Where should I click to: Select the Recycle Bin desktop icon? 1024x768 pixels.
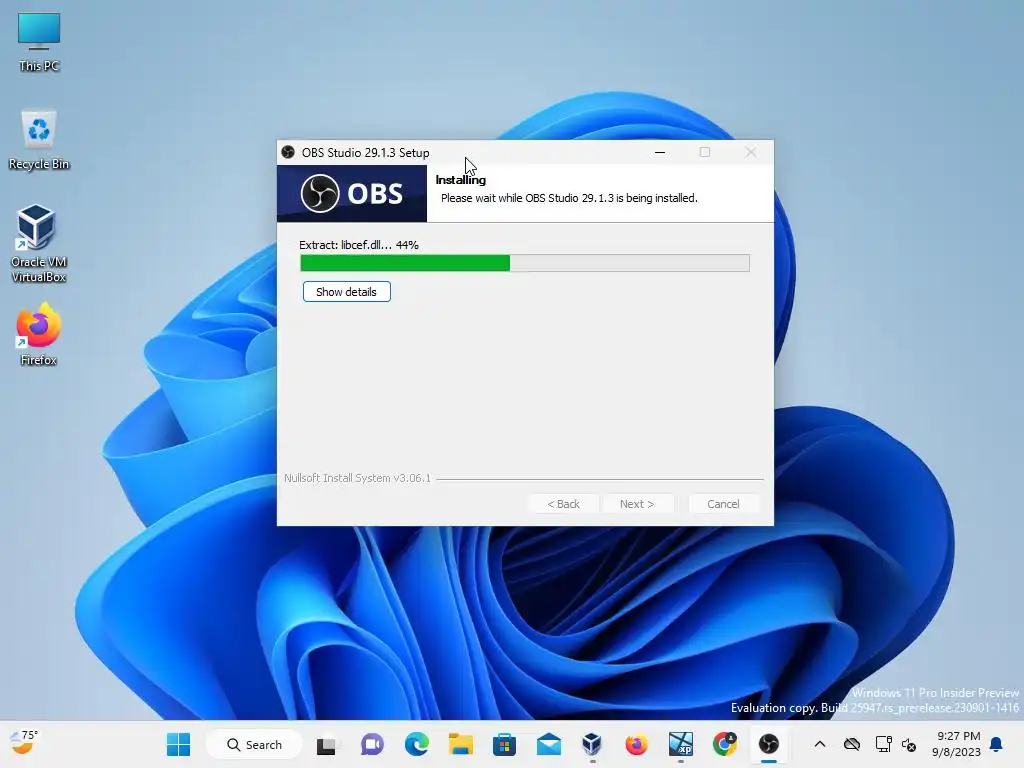pyautogui.click(x=39, y=140)
